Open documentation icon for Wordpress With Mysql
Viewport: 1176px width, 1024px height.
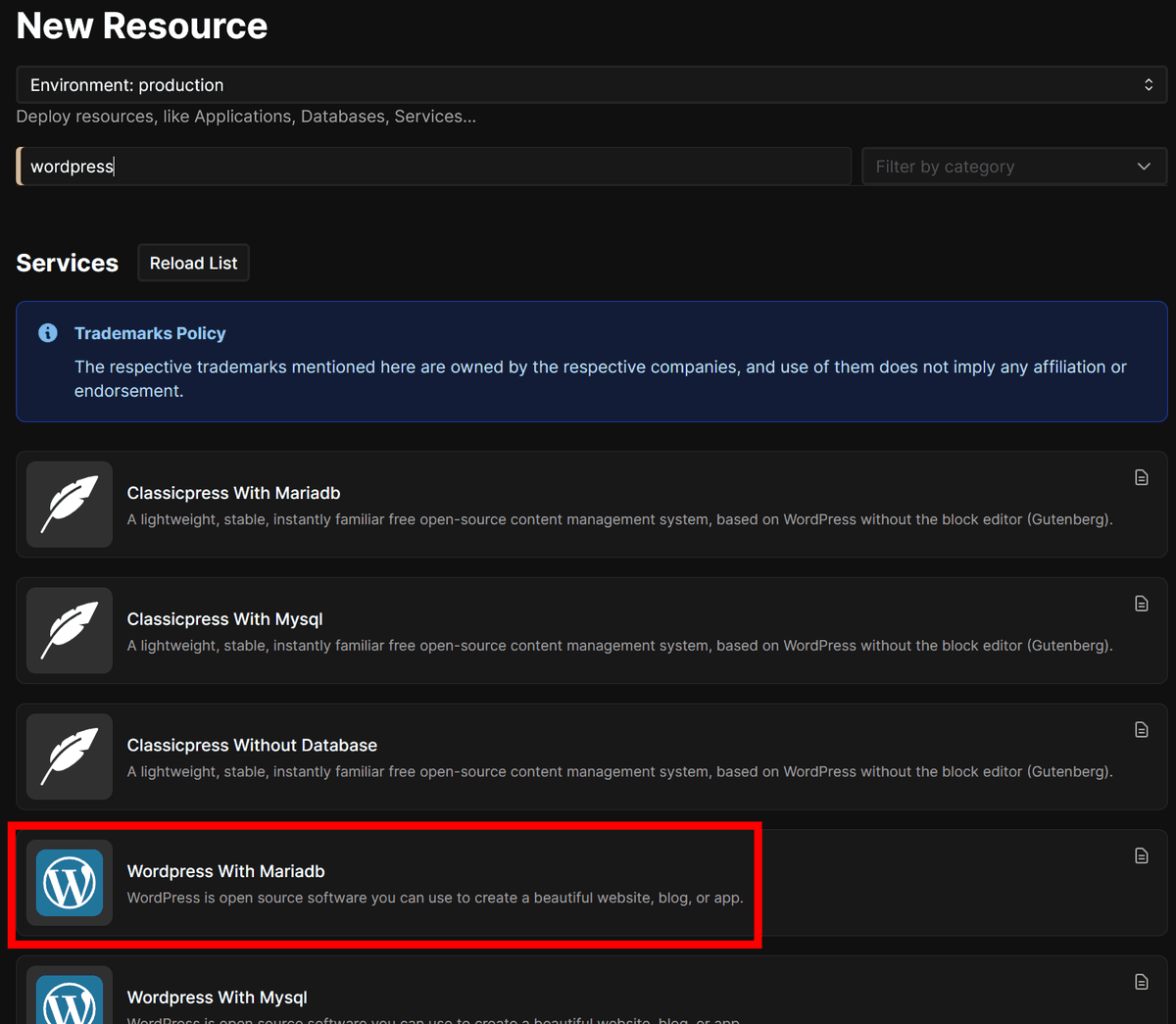[x=1142, y=982]
